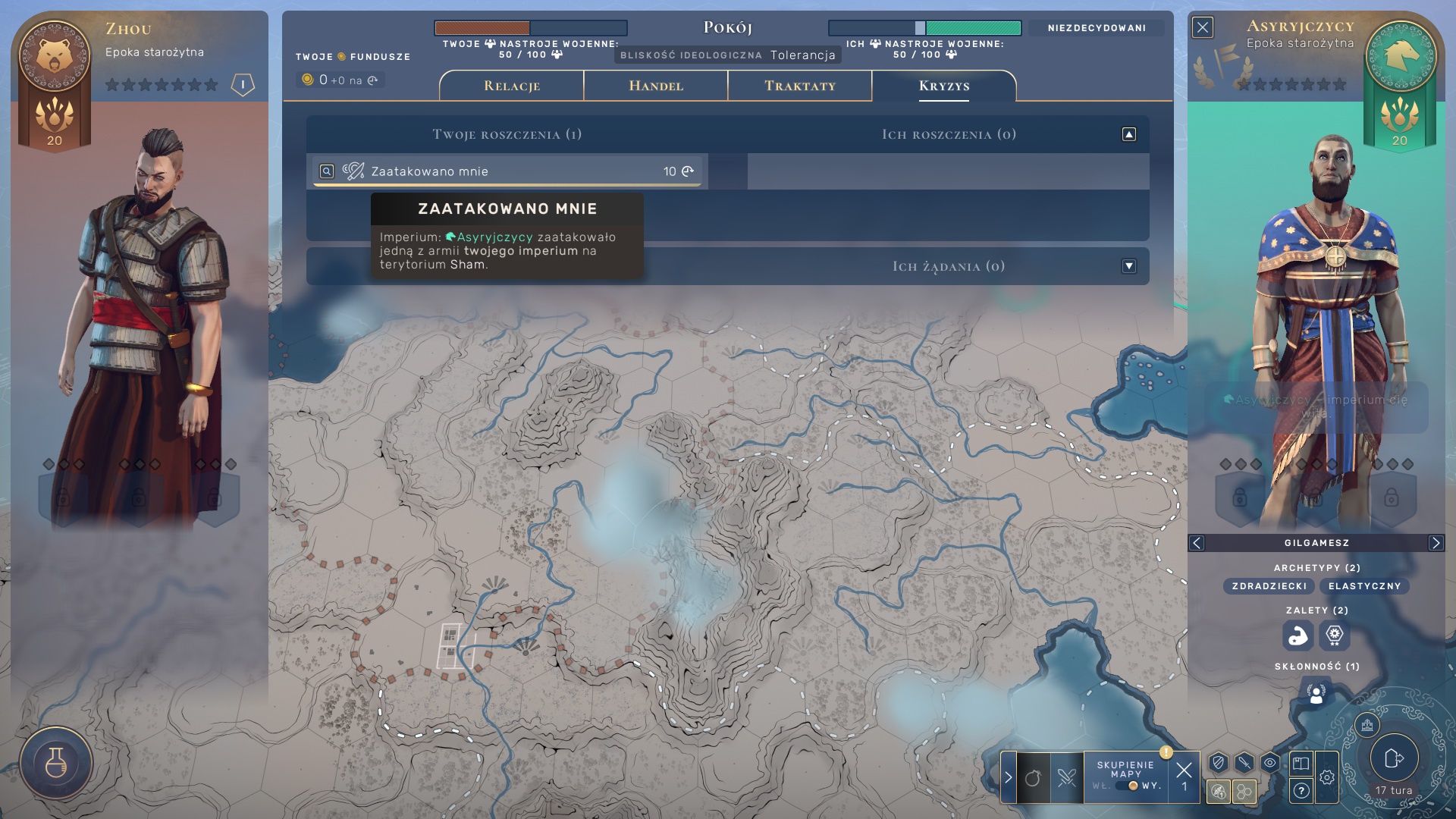1456x819 pixels.
Task: Open the research flask button
Action: click(56, 763)
